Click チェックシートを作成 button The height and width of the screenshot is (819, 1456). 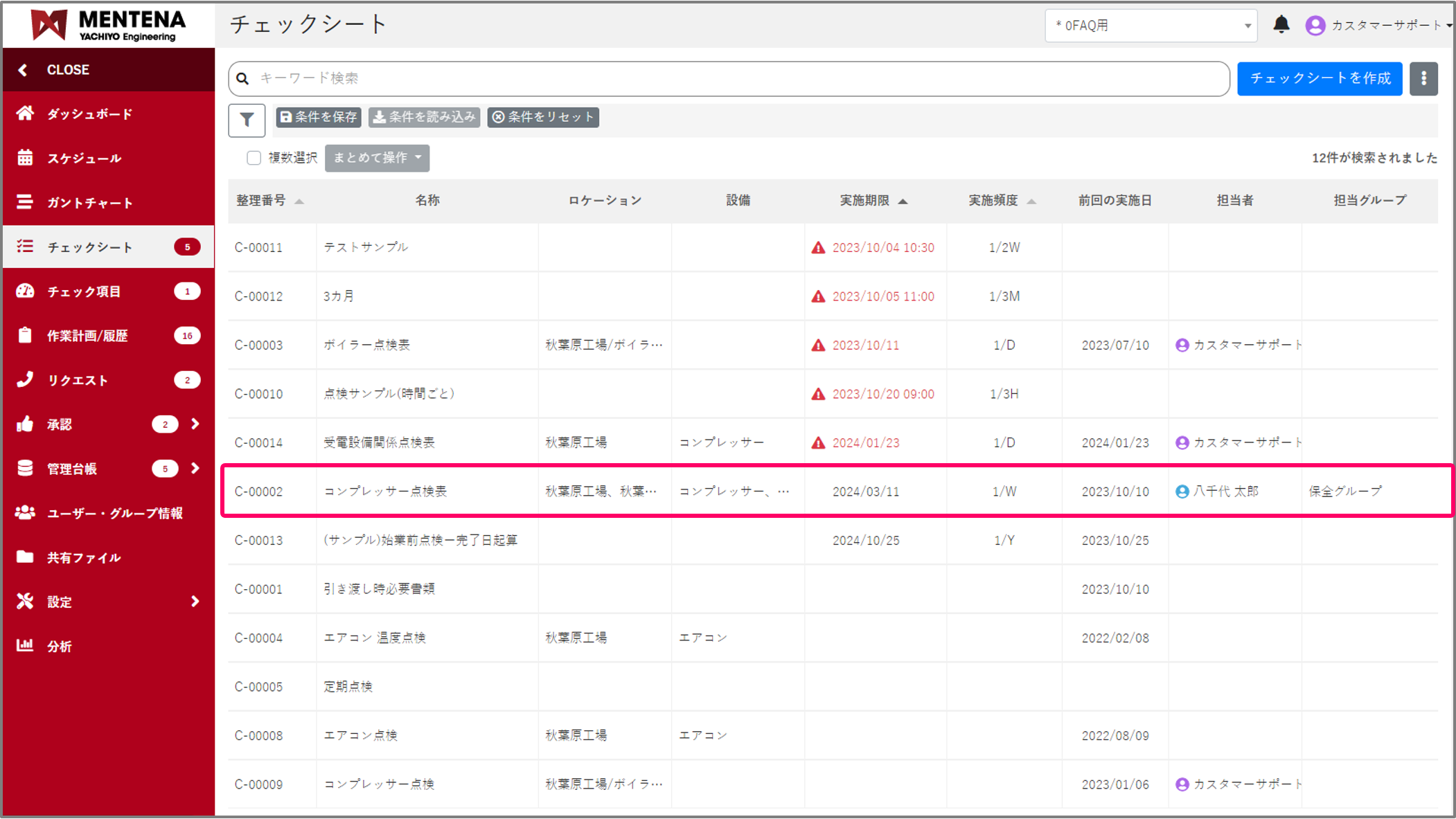(x=1319, y=78)
